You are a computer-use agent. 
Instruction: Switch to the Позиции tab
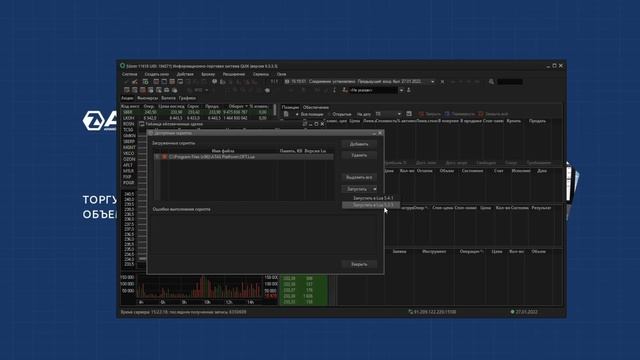point(290,107)
